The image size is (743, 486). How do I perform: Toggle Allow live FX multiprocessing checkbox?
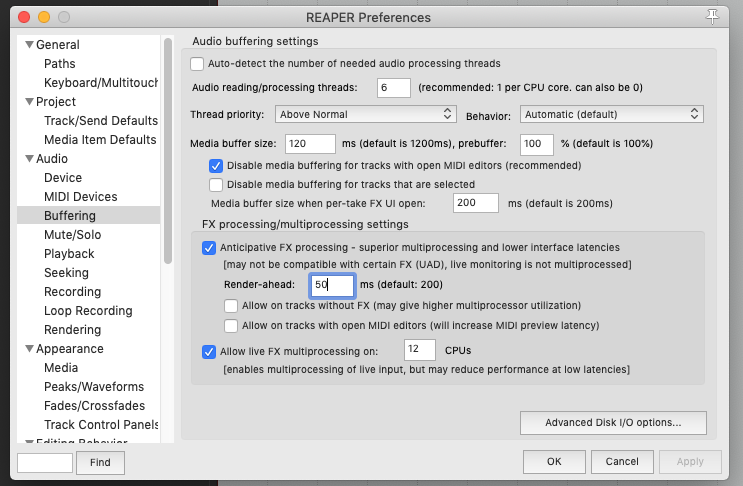coord(208,351)
